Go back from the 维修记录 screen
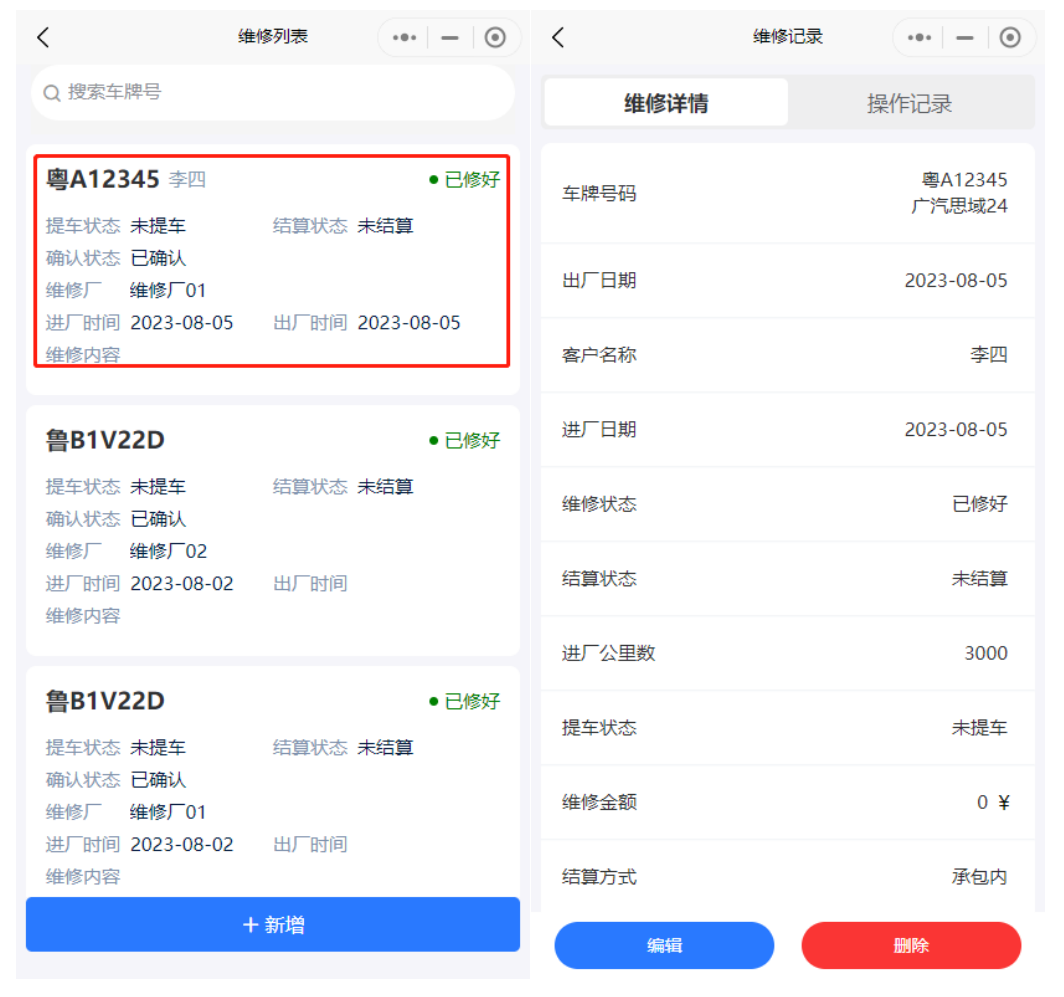Viewport: 1064px width, 997px height. [558, 38]
